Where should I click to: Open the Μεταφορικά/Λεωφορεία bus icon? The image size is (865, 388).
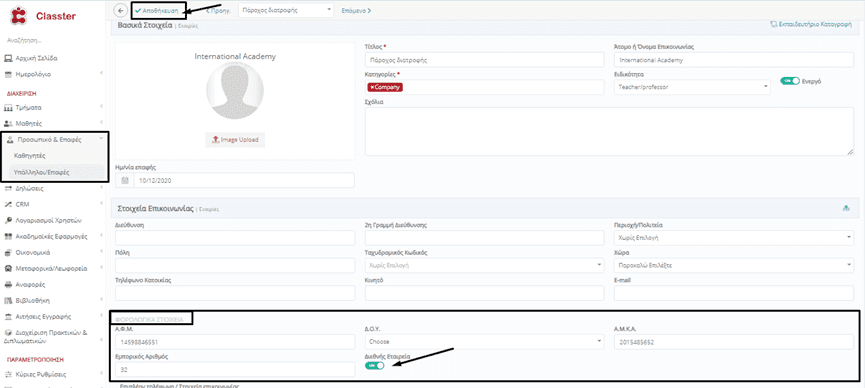coord(8,269)
